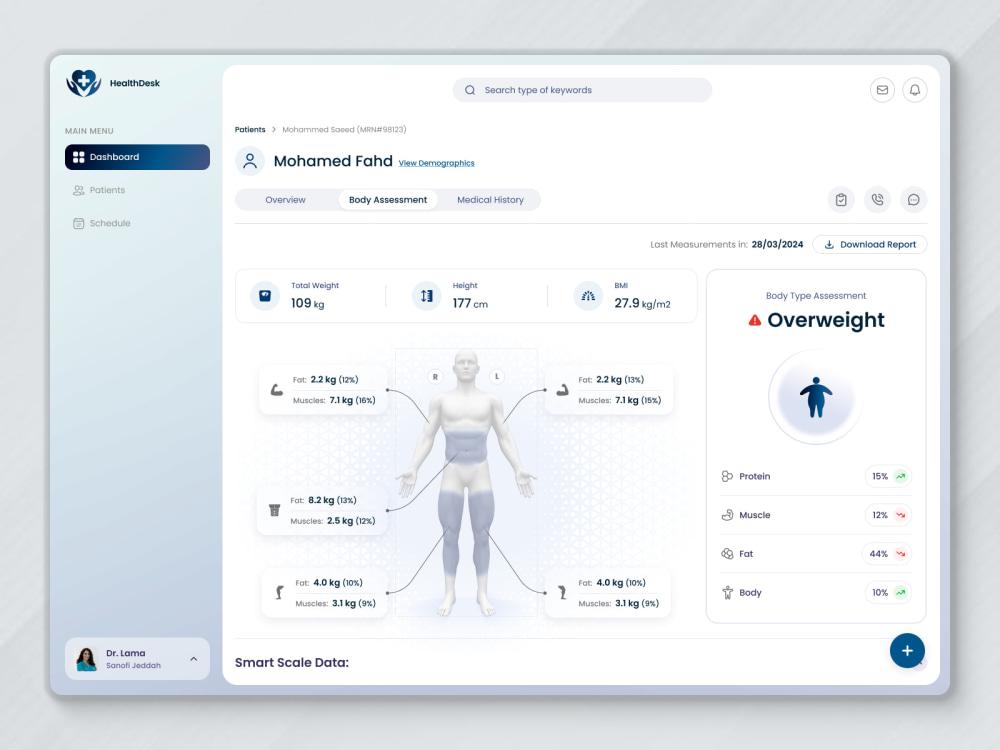The height and width of the screenshot is (750, 1000).
Task: Click the Fat 44% value
Action: [x=878, y=554]
